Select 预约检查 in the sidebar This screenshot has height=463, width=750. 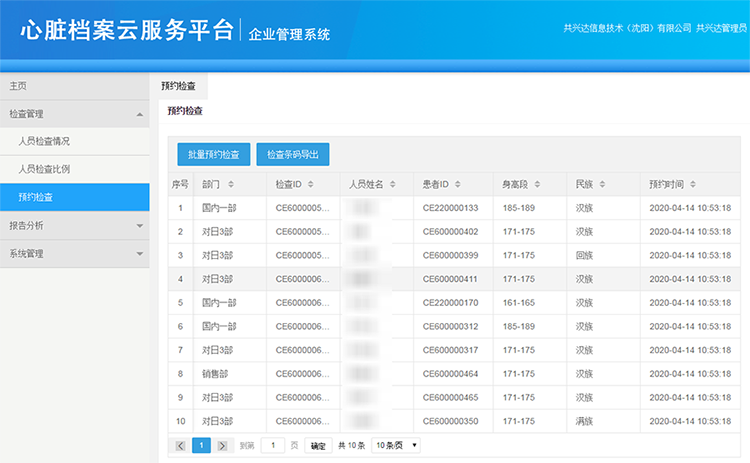(75, 197)
